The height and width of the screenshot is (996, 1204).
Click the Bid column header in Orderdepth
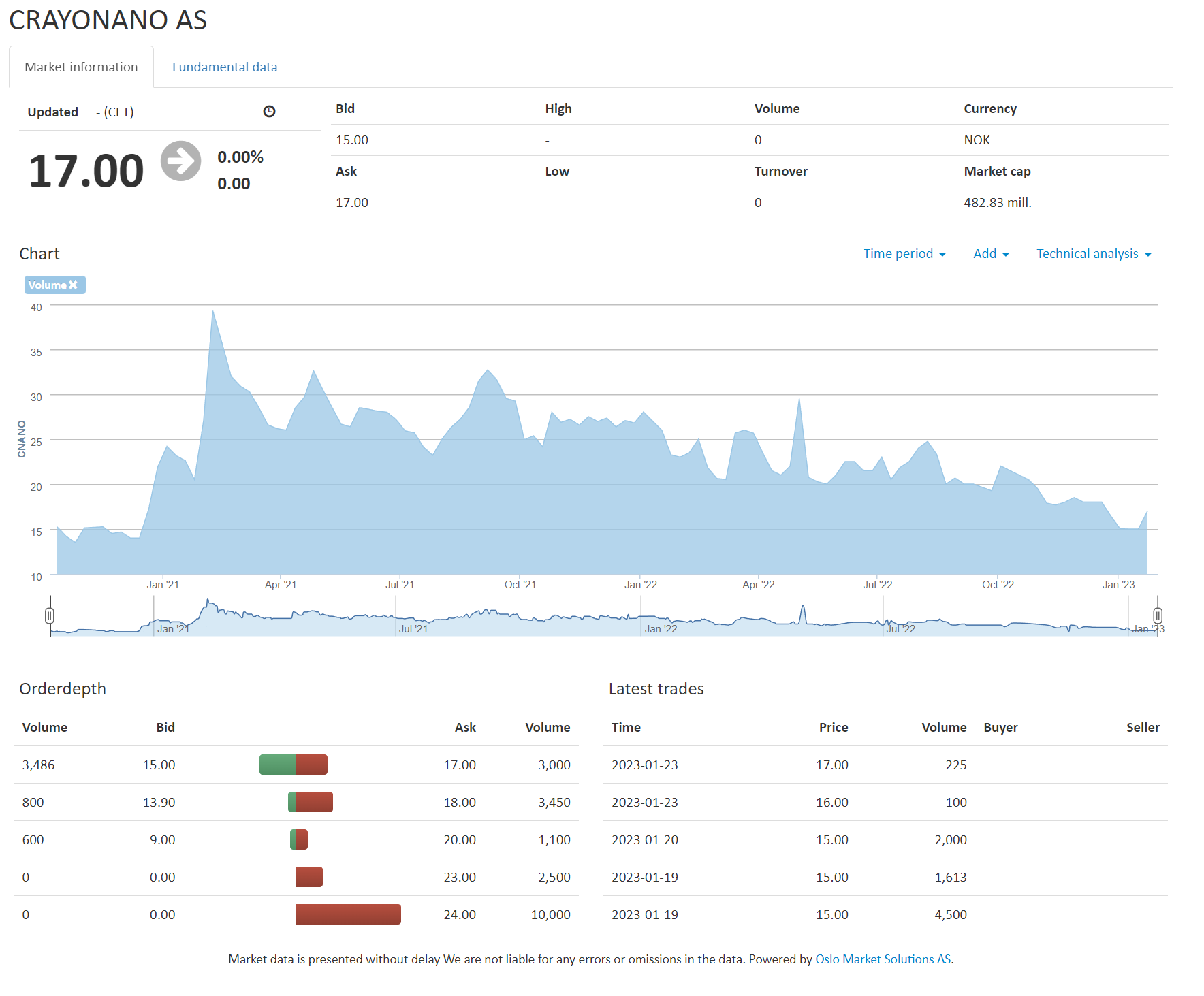tap(165, 727)
